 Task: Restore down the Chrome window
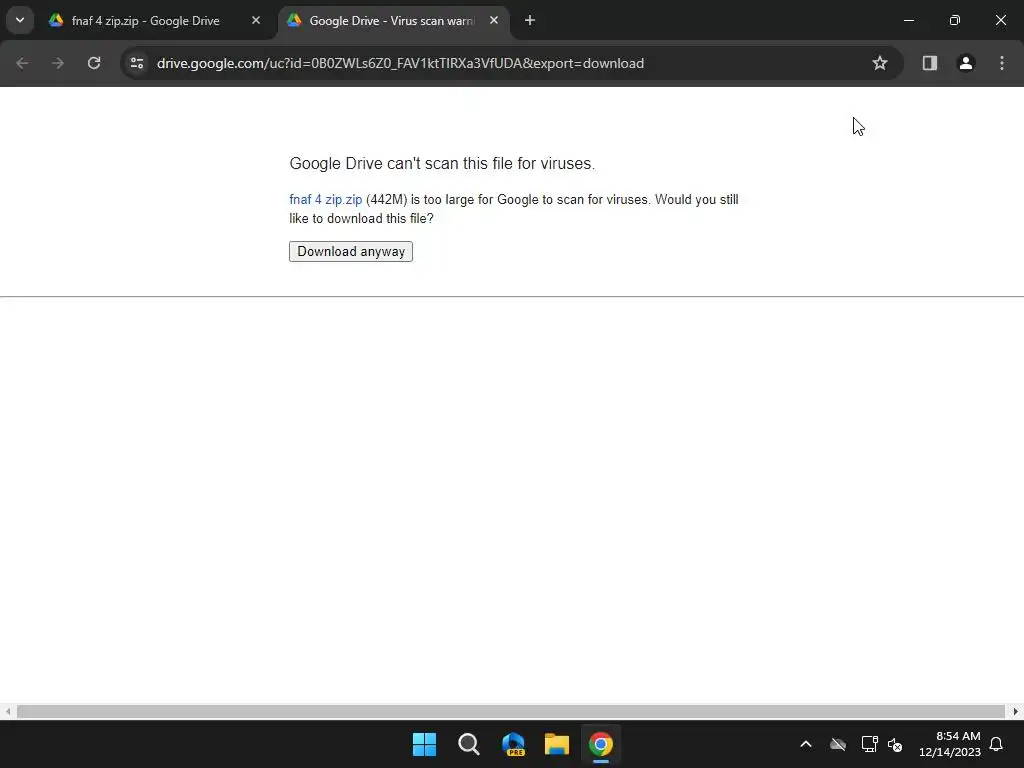(955, 20)
